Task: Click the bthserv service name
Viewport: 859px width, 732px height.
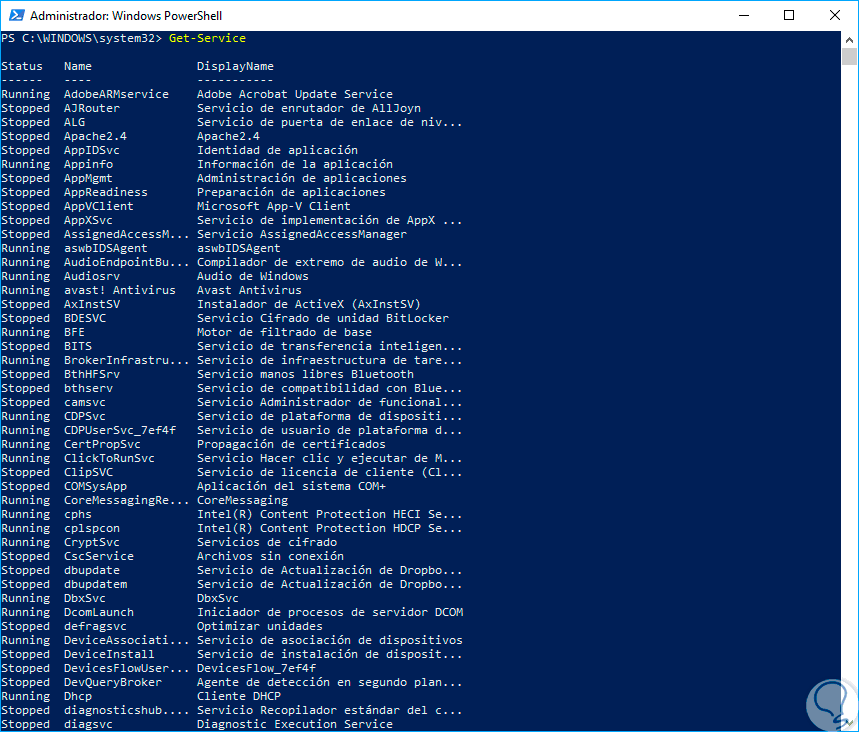Action: 88,388
